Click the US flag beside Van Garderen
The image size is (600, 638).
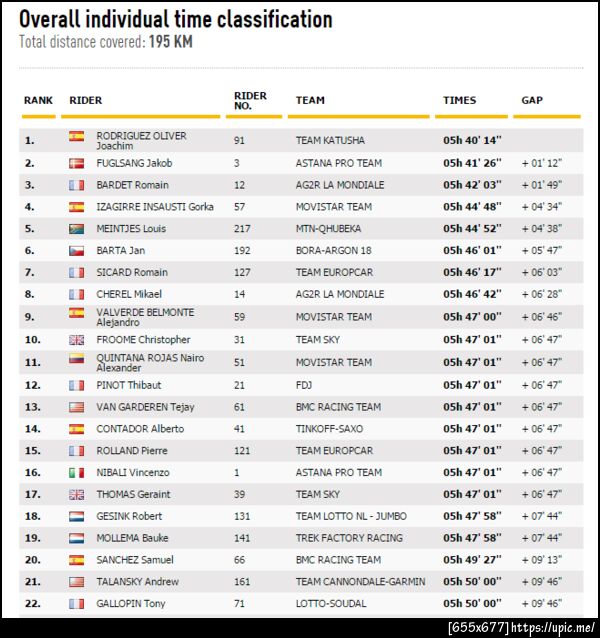tap(76, 407)
